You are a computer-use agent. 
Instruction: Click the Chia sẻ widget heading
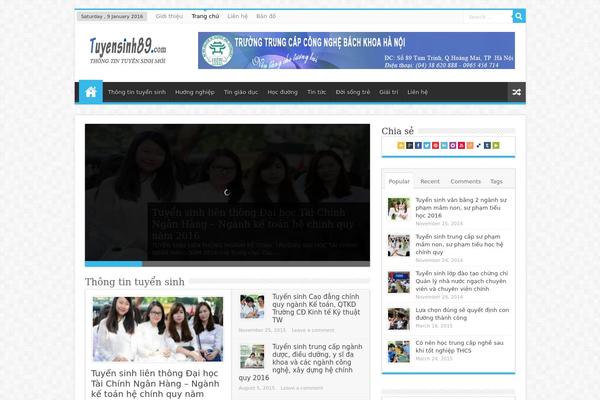(397, 131)
